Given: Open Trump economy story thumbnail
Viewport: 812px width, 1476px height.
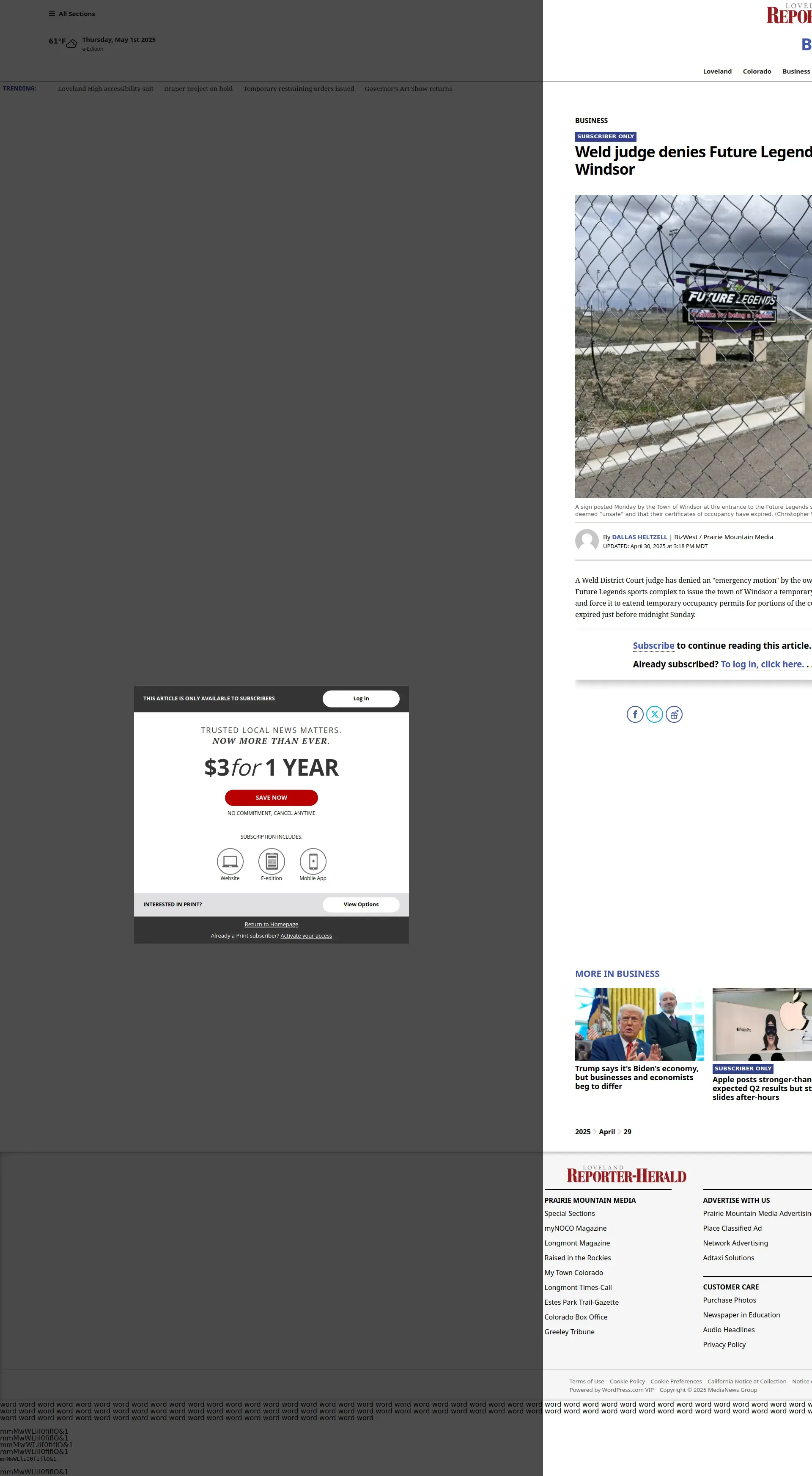Looking at the screenshot, I should [x=639, y=1024].
